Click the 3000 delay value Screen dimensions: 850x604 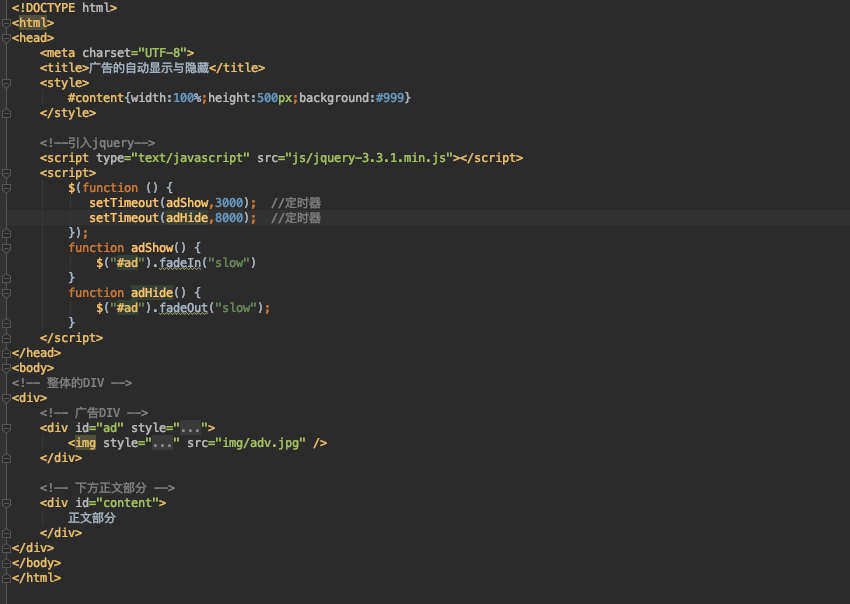(x=229, y=203)
